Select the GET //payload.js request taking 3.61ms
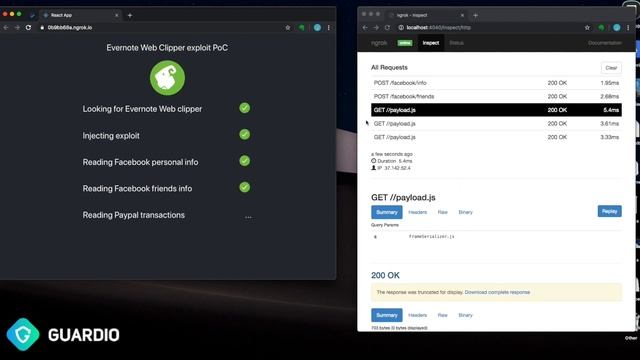The height and width of the screenshot is (360, 640). [x=496, y=123]
